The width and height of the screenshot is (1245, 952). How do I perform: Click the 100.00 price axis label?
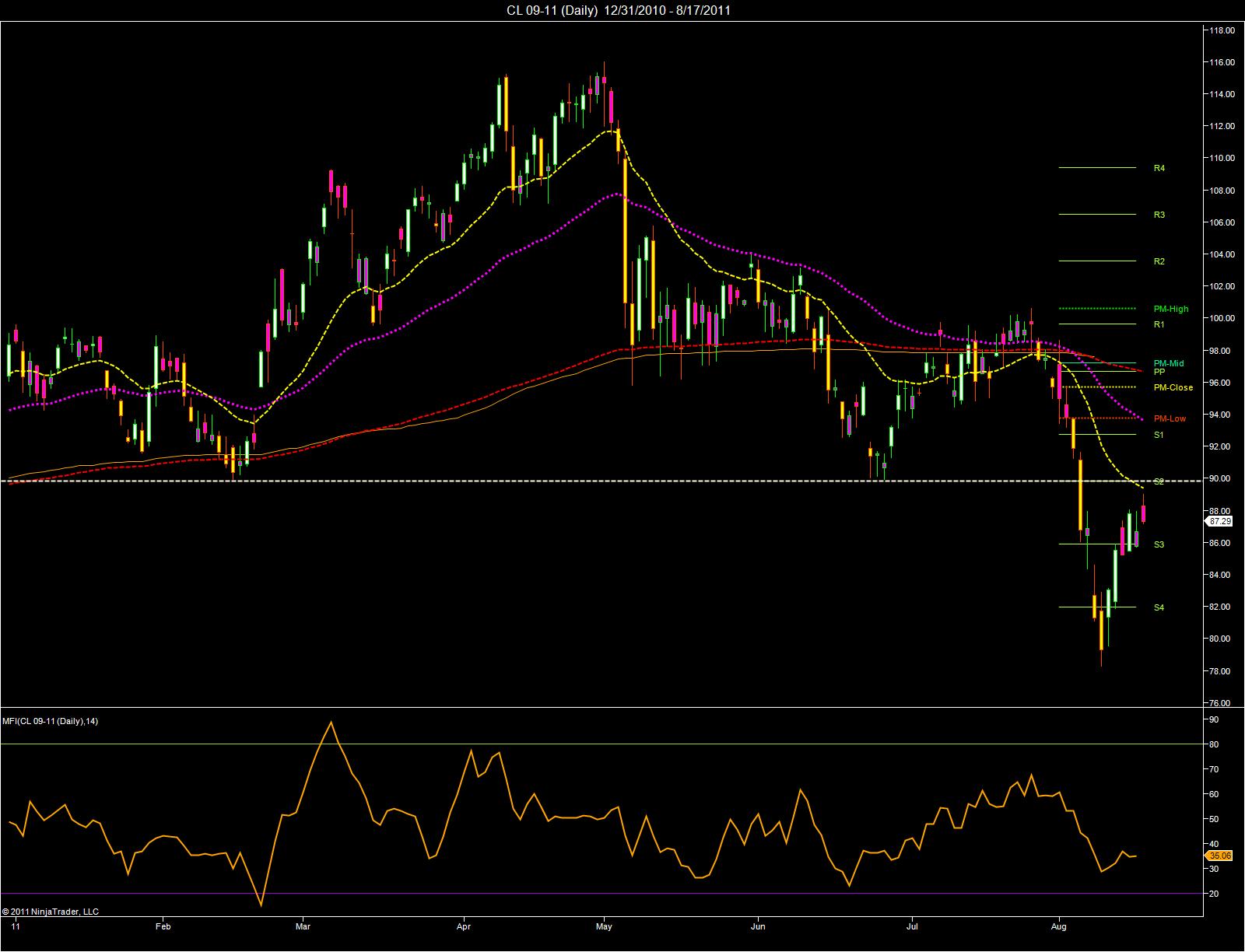tap(1221, 318)
